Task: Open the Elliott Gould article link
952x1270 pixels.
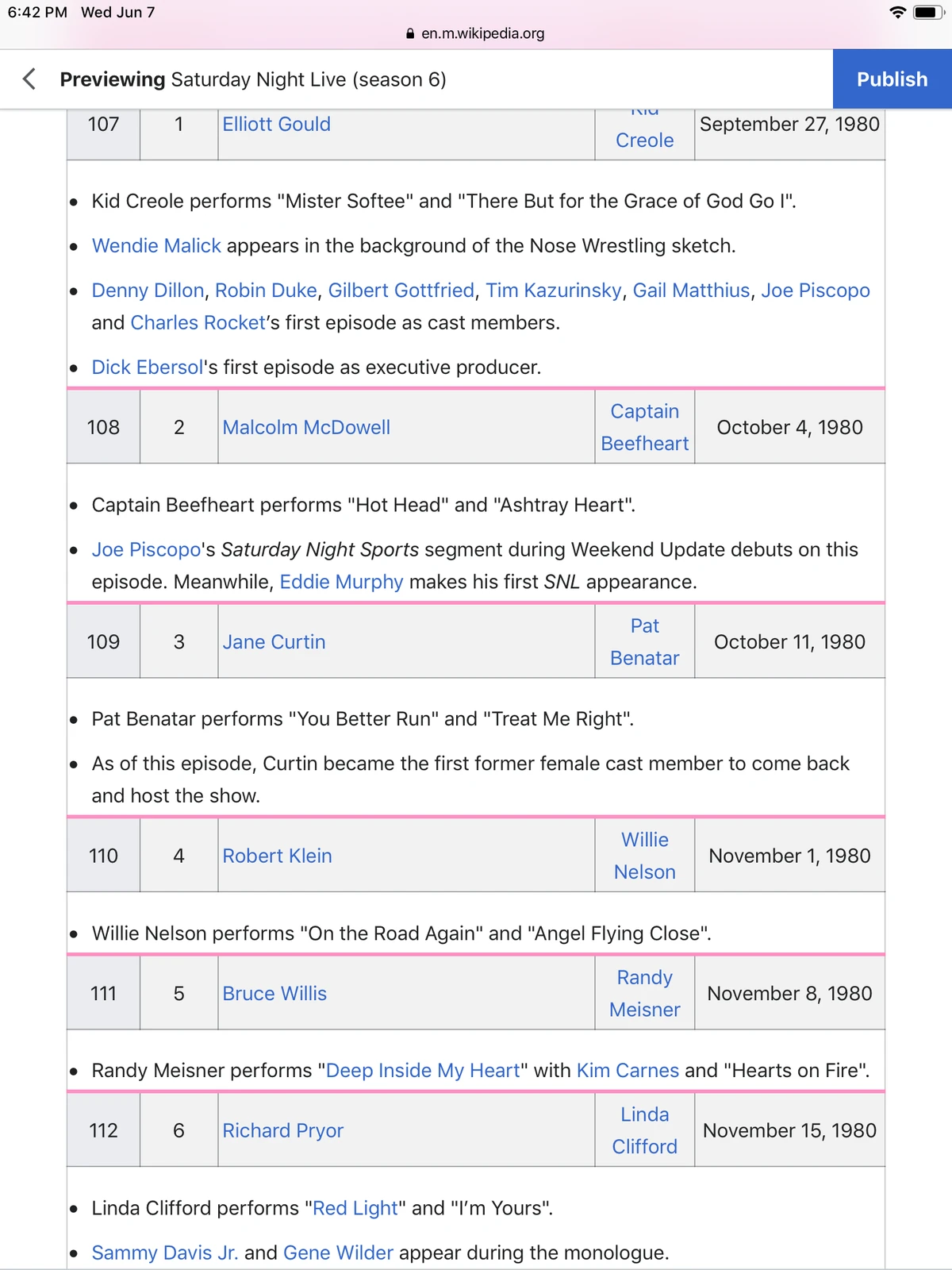Action: pos(276,125)
